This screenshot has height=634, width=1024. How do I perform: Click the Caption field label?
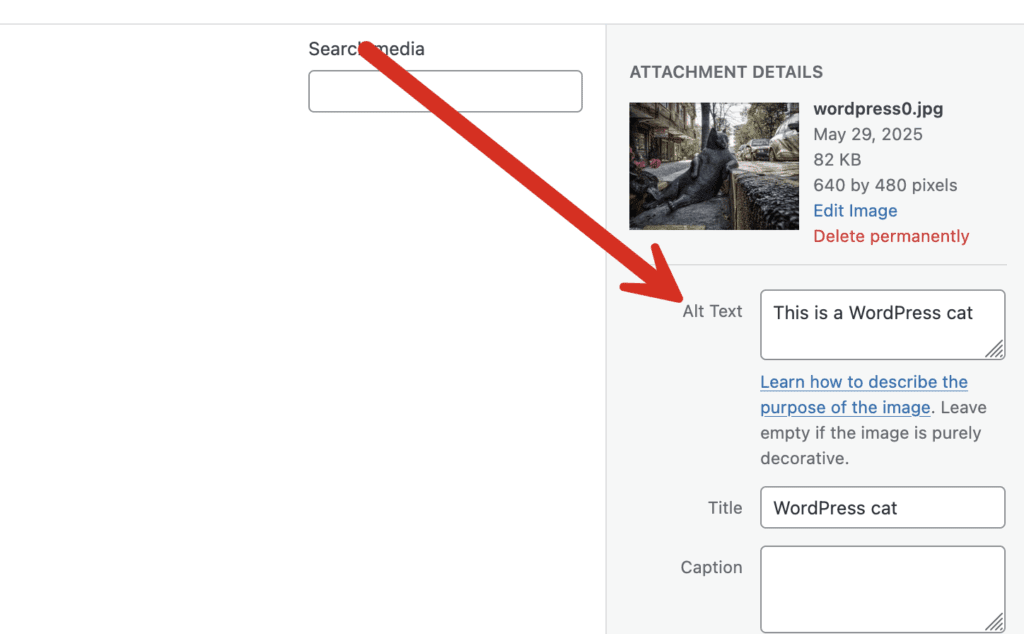coord(711,567)
